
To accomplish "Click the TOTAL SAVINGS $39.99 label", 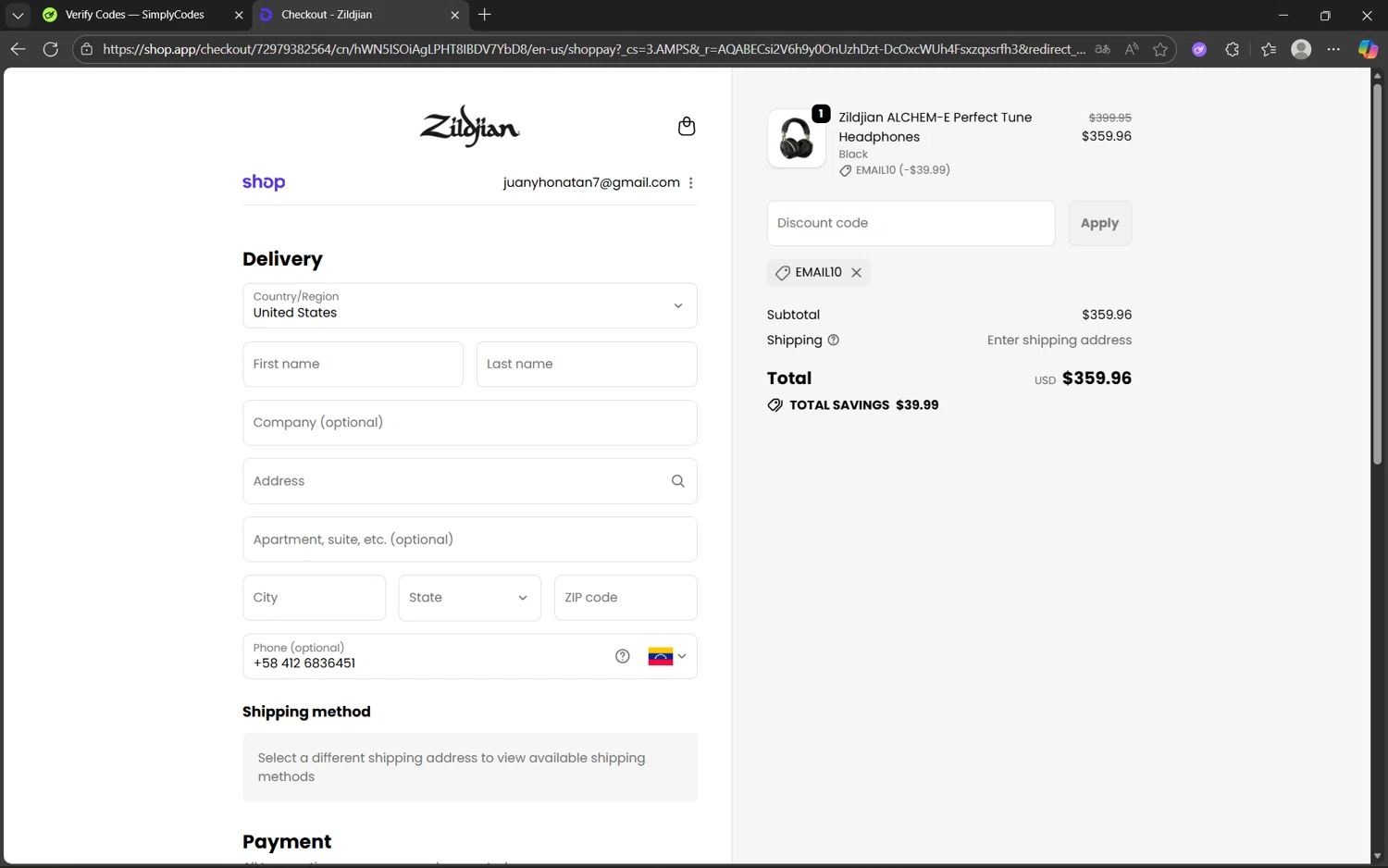I will (853, 405).
